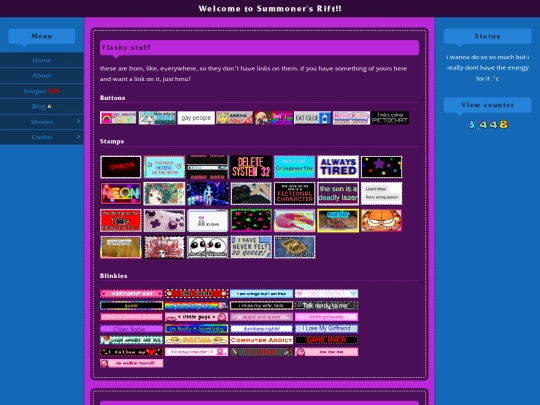Viewport: 540px width, 405px height.
Task: Click the red NEW badge beside Images
Action: [54, 91]
